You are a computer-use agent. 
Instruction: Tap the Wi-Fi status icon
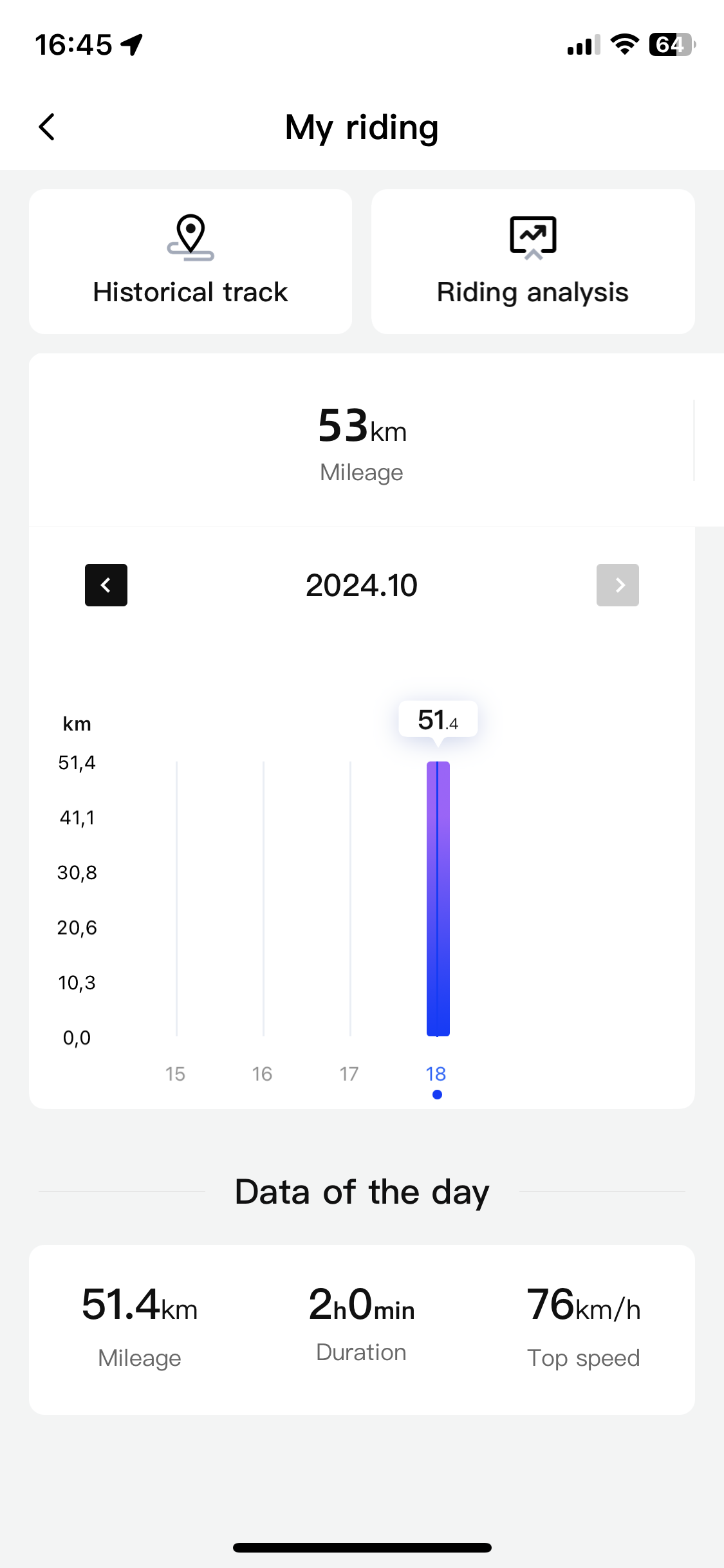click(624, 44)
